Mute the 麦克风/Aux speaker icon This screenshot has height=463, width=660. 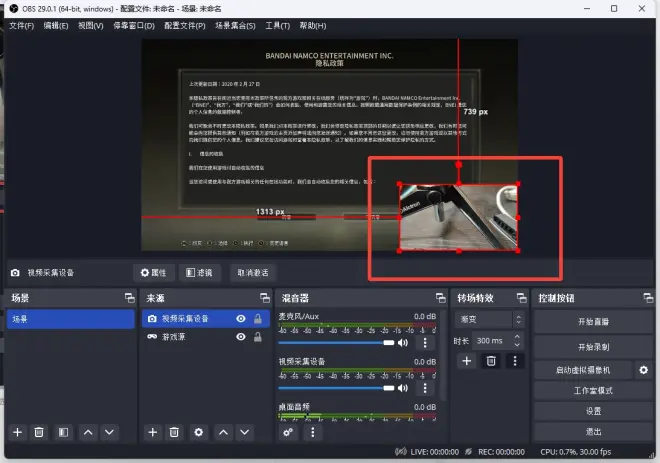pyautogui.click(x=402, y=342)
